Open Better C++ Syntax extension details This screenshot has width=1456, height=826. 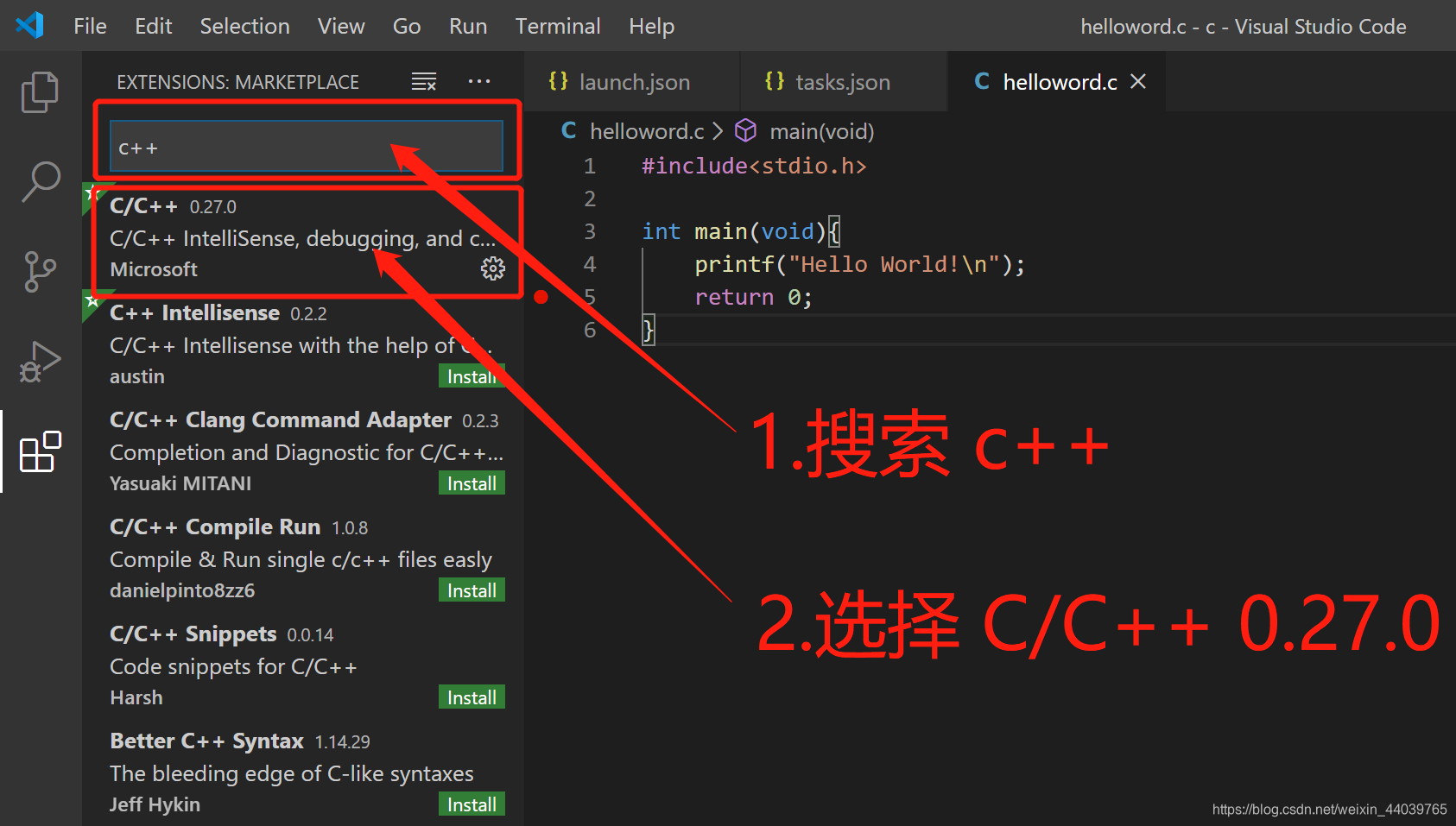click(x=303, y=773)
